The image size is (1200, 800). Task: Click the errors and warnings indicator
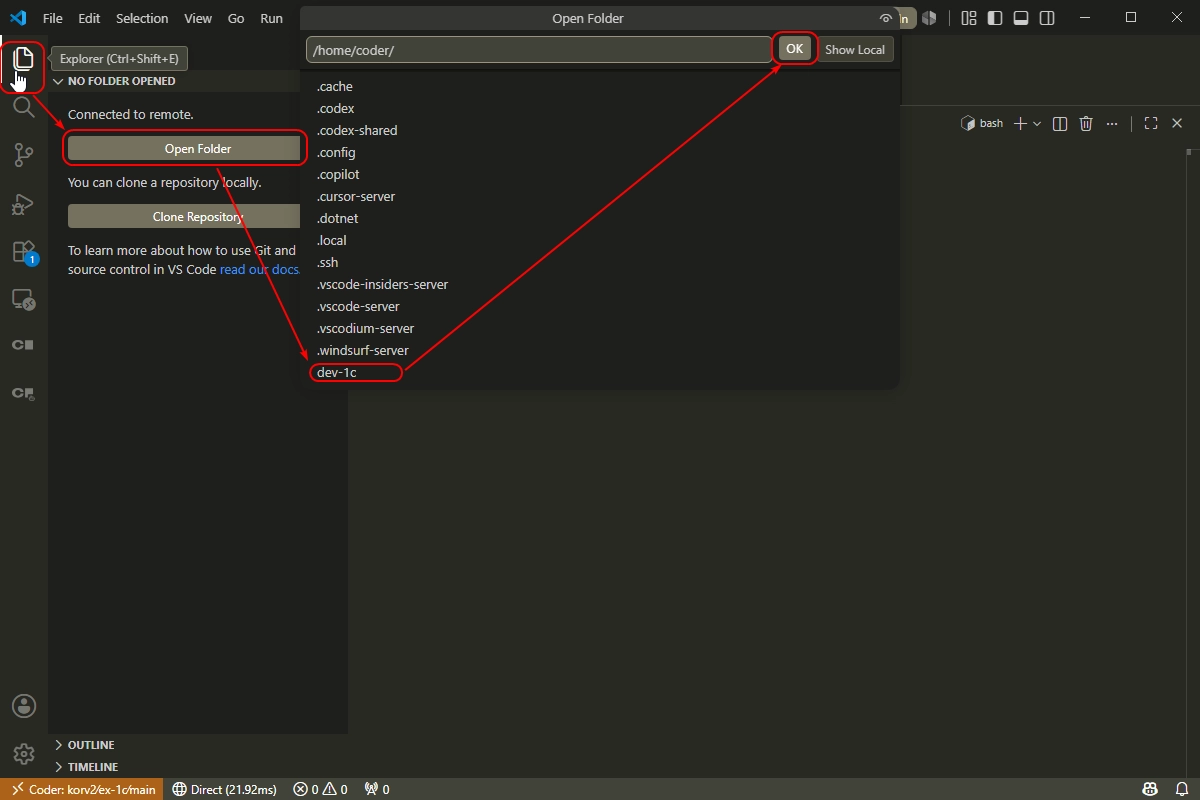click(320, 790)
